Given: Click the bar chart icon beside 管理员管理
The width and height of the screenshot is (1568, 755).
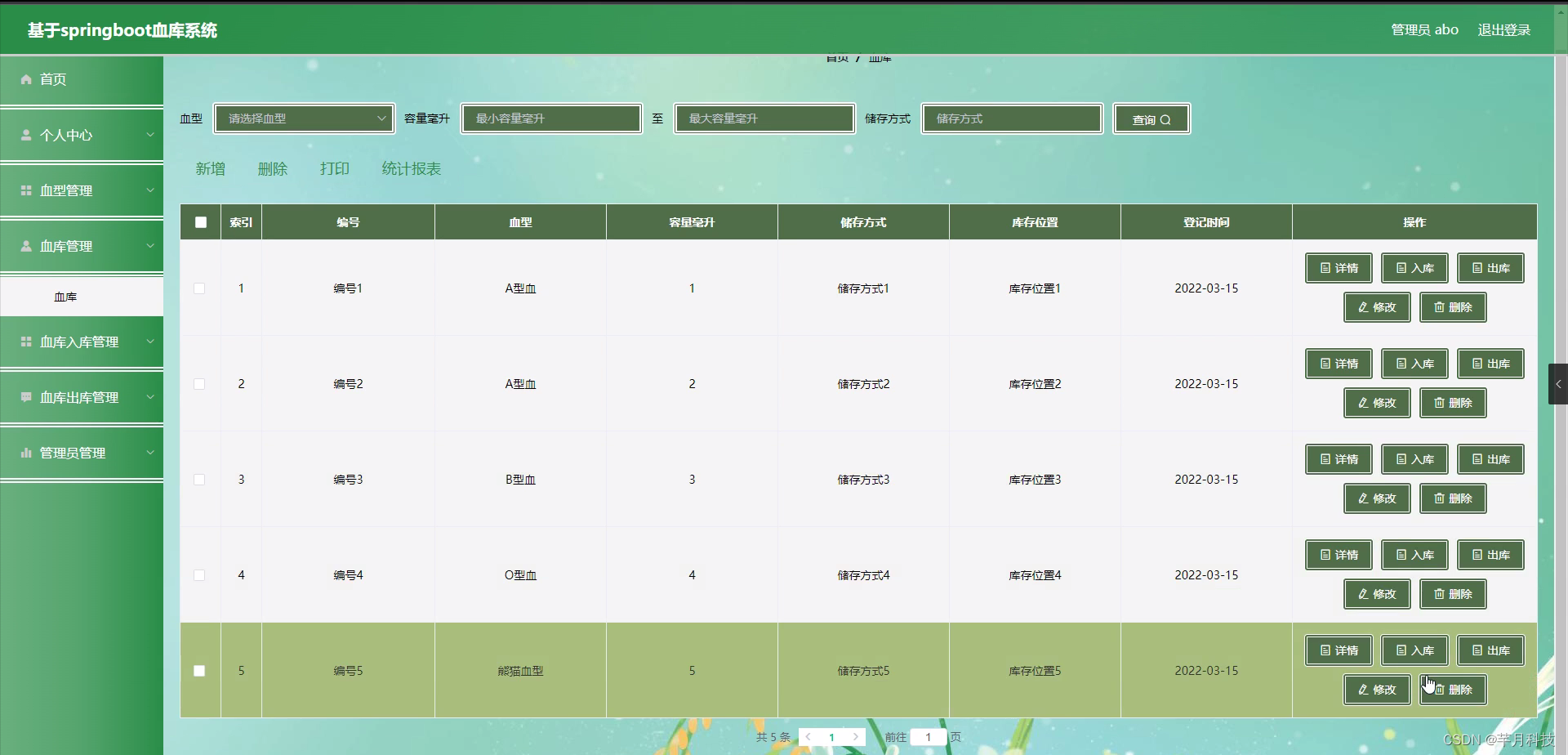Looking at the screenshot, I should click(25, 452).
